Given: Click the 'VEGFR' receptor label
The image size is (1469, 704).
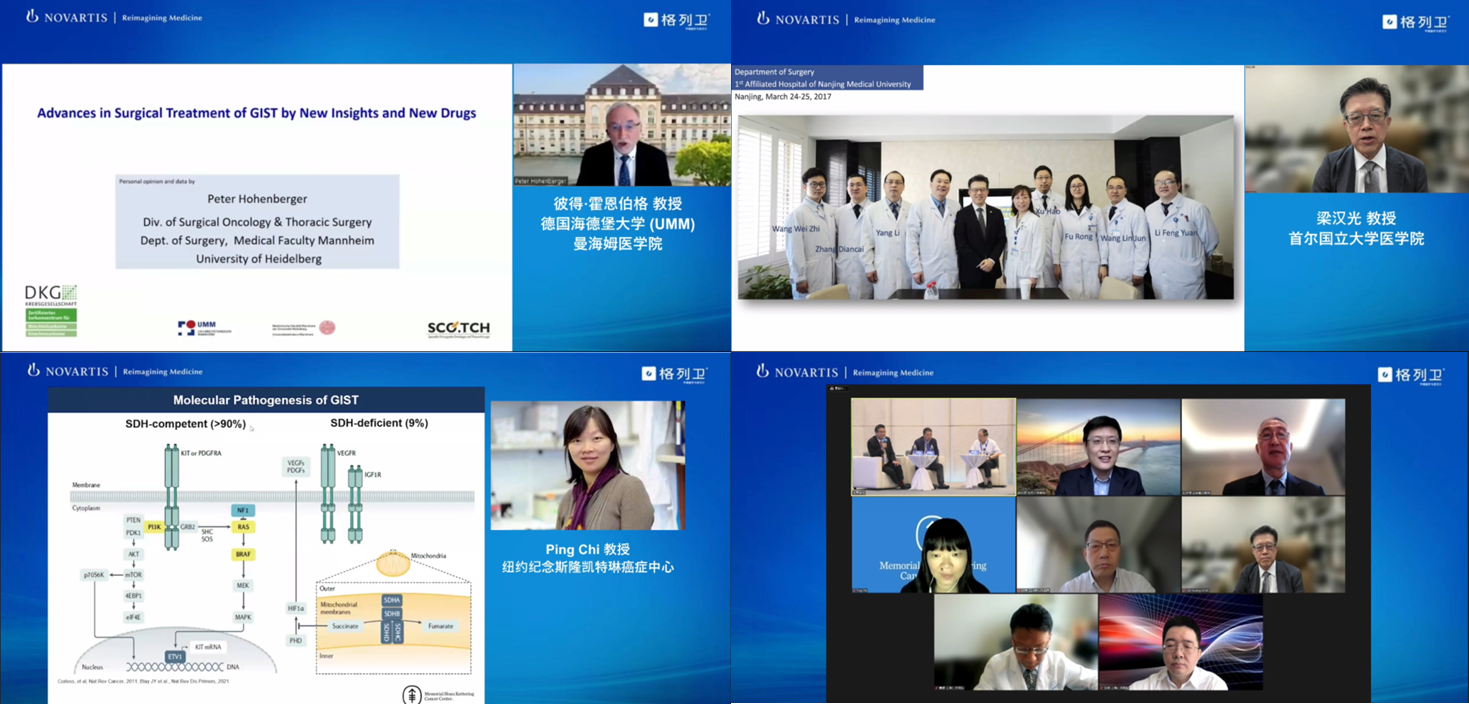Looking at the screenshot, I should (346, 453).
